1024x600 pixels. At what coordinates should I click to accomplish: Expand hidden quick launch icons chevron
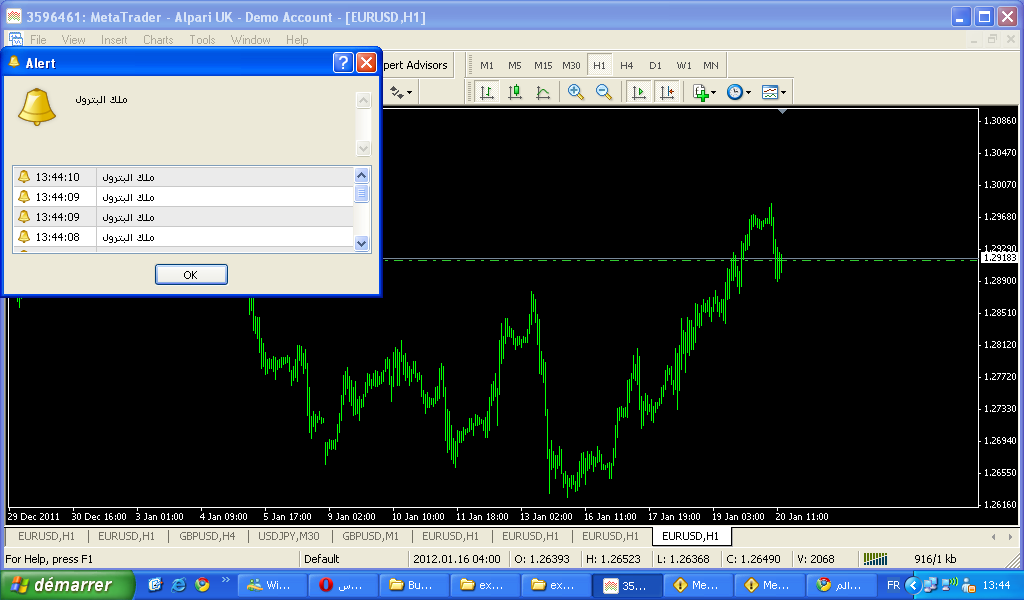[x=225, y=579]
